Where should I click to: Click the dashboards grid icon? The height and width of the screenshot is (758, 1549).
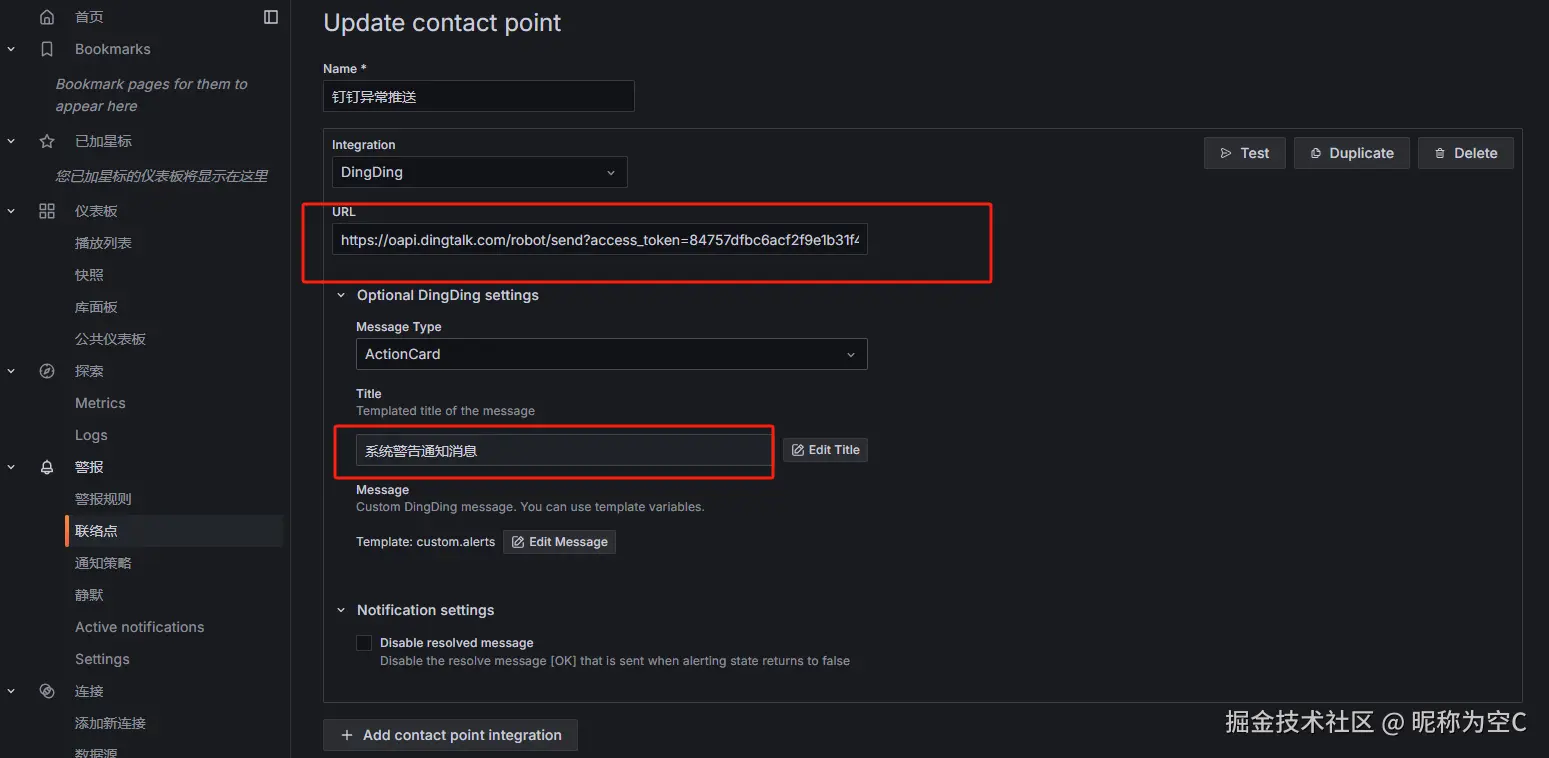pyautogui.click(x=47, y=211)
